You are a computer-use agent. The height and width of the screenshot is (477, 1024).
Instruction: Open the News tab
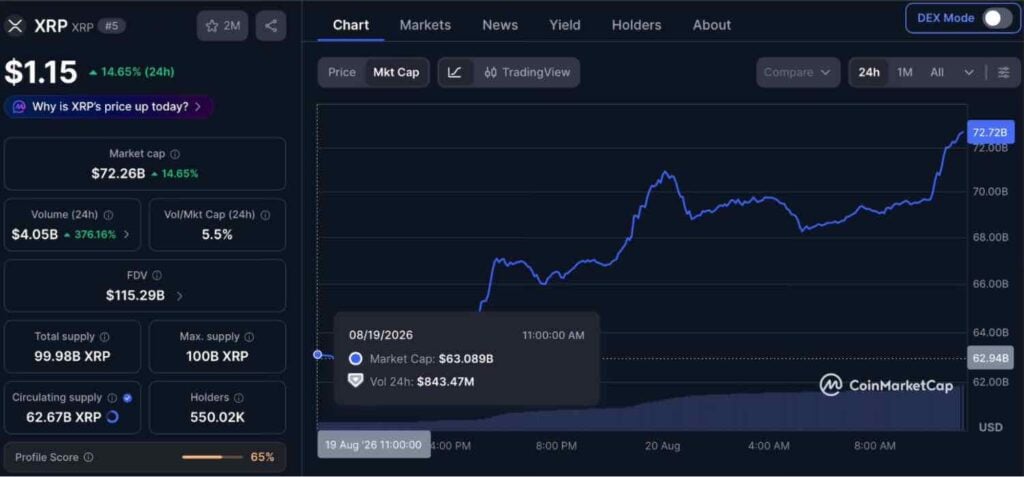point(500,25)
